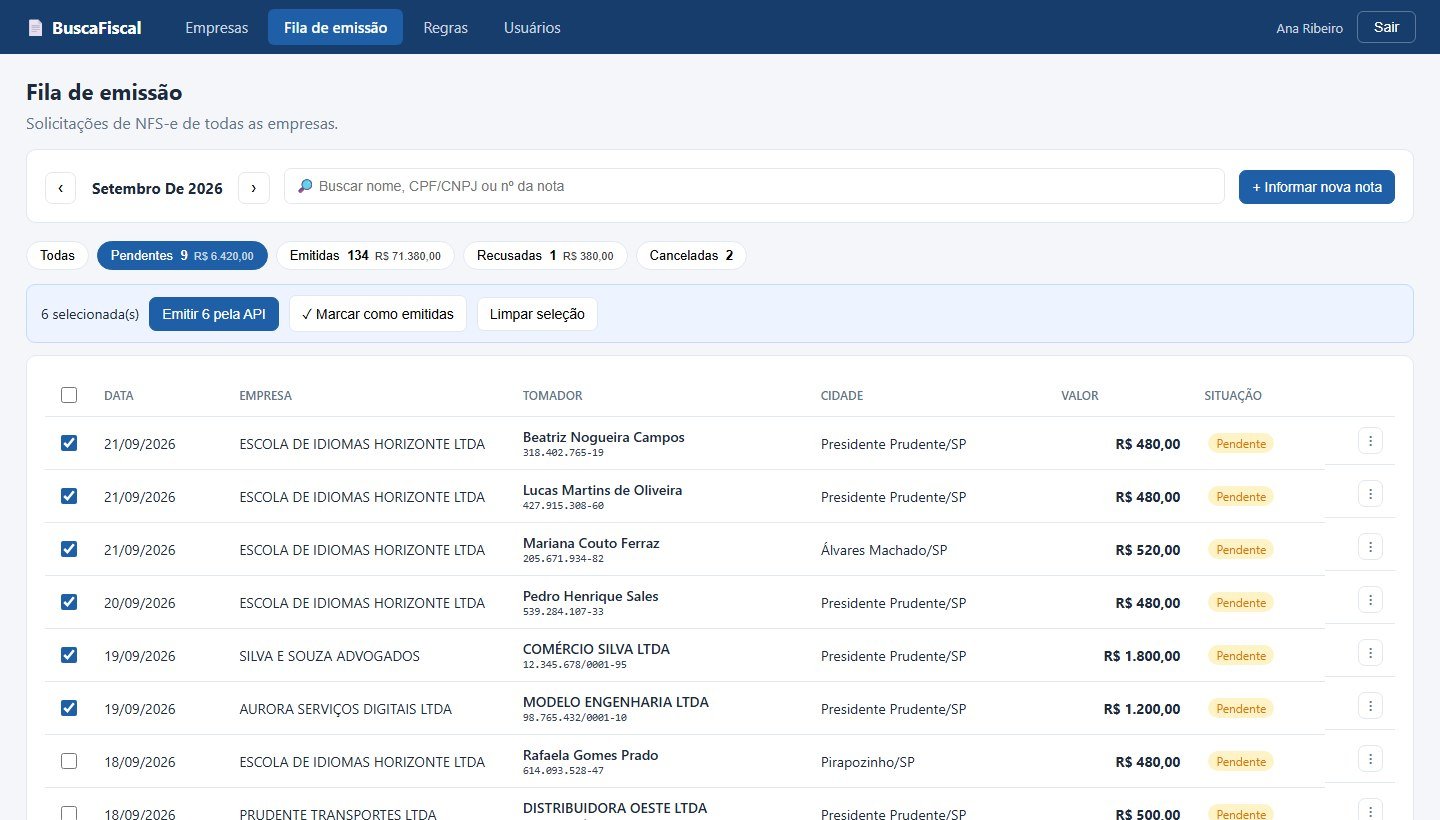Open row actions for MODELO ENGENHARIA LTDA
This screenshot has height=820, width=1440.
pyautogui.click(x=1370, y=705)
